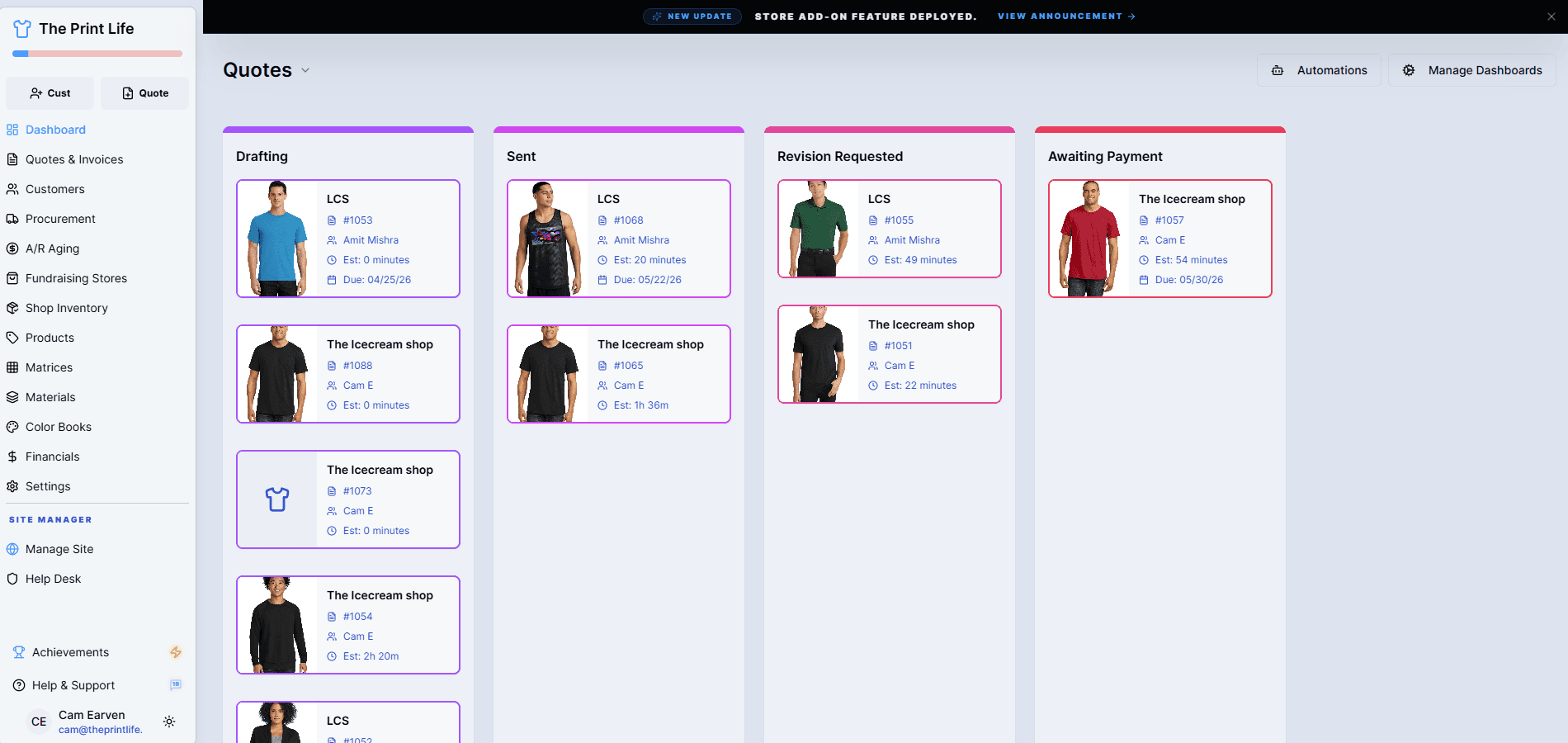Click the blank shirt placeholder icon on #1073

277,499
